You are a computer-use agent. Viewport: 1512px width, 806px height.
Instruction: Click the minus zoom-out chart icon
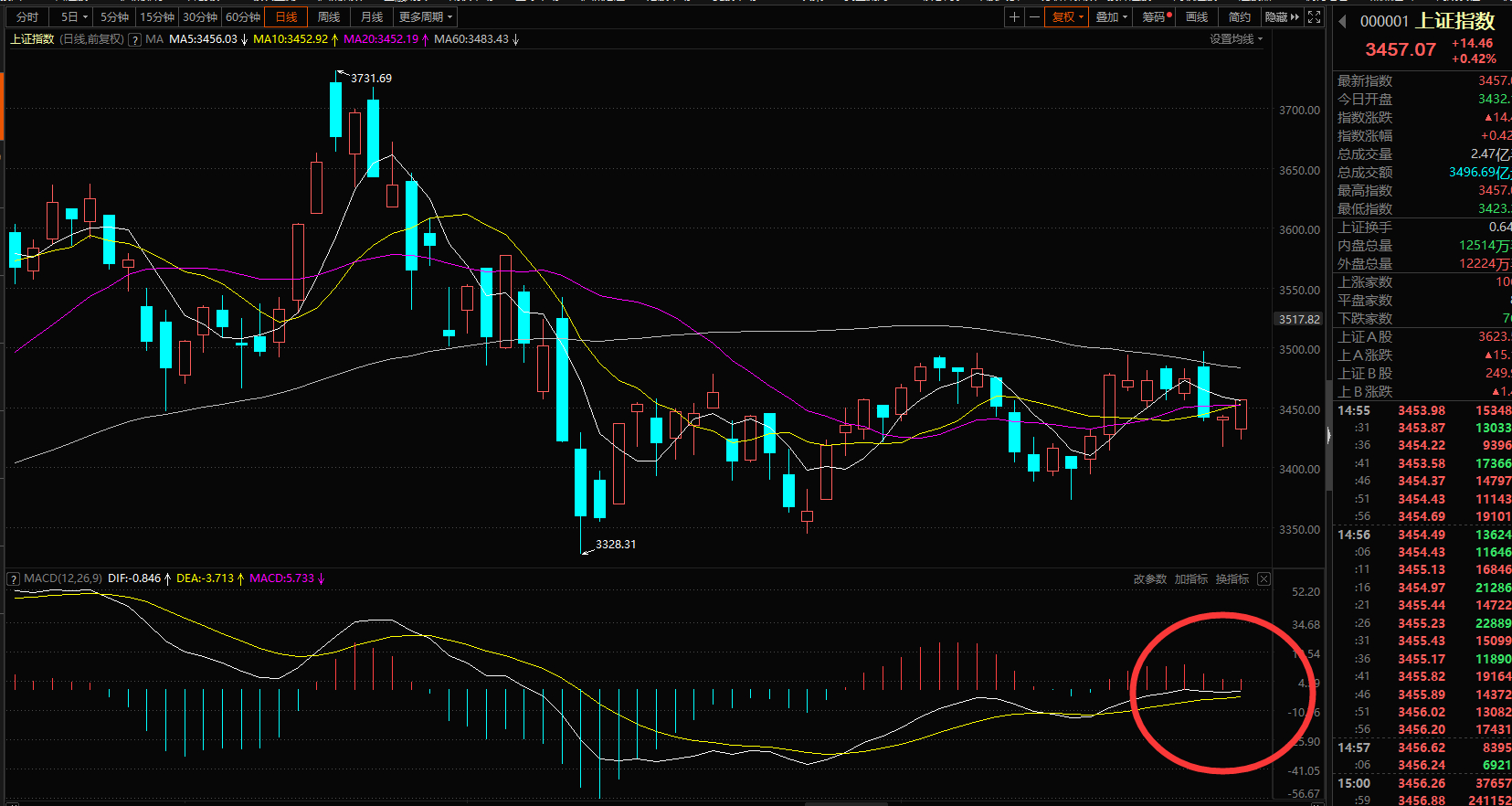(x=1034, y=17)
